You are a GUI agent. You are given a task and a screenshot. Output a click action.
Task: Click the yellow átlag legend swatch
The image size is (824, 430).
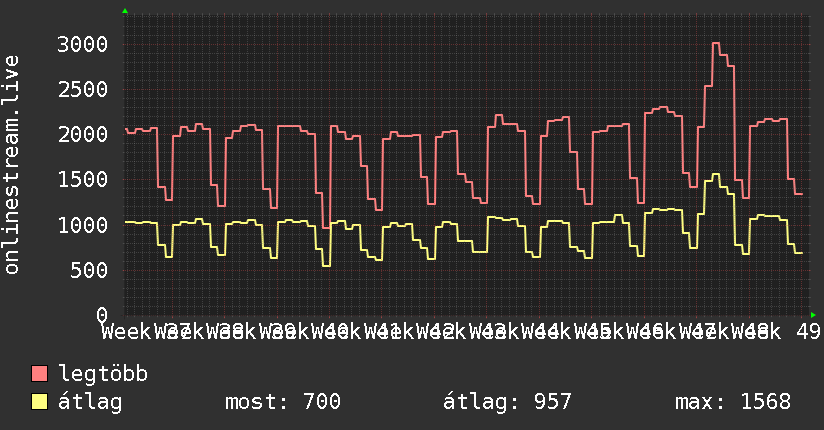pyautogui.click(x=39, y=402)
